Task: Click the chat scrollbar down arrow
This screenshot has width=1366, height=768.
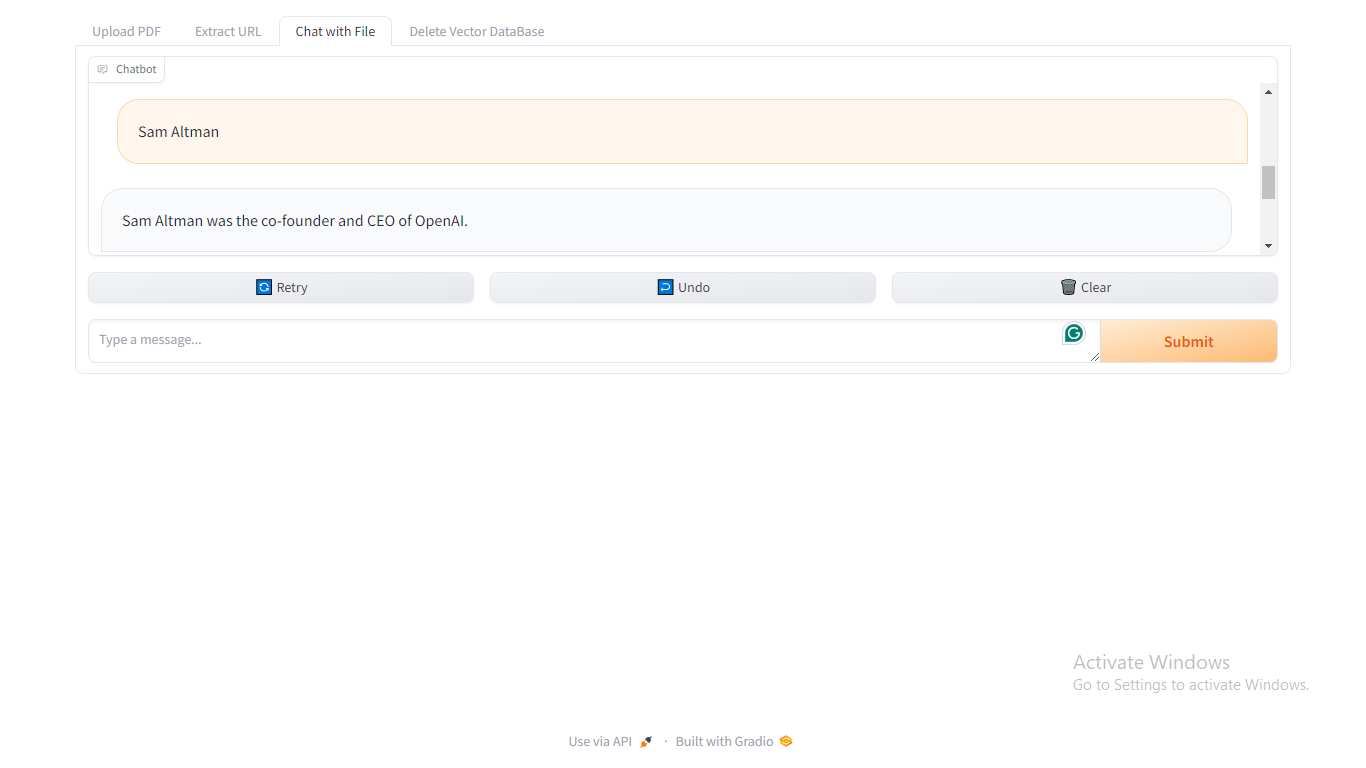Action: click(x=1268, y=246)
